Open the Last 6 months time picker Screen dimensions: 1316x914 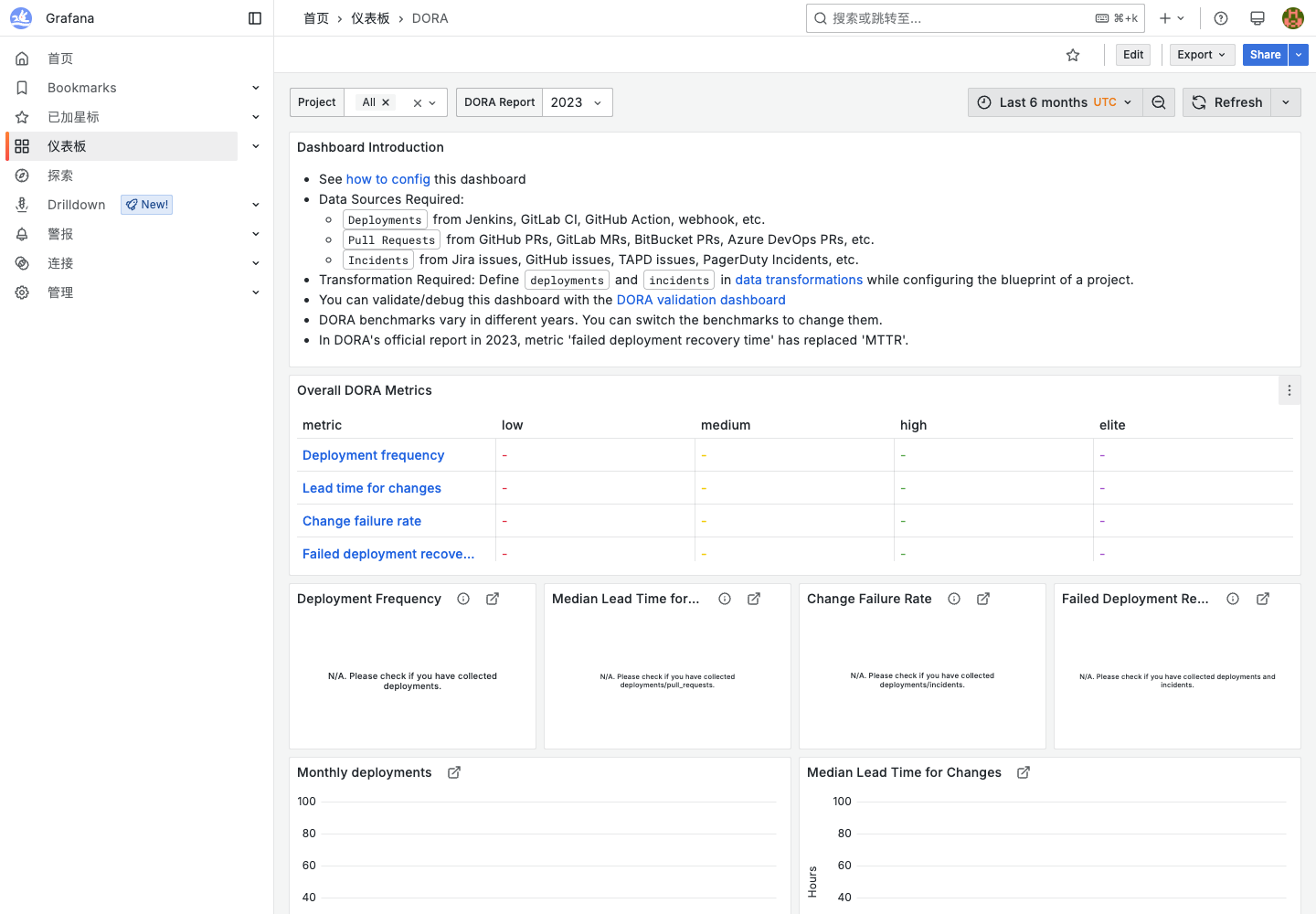1055,102
